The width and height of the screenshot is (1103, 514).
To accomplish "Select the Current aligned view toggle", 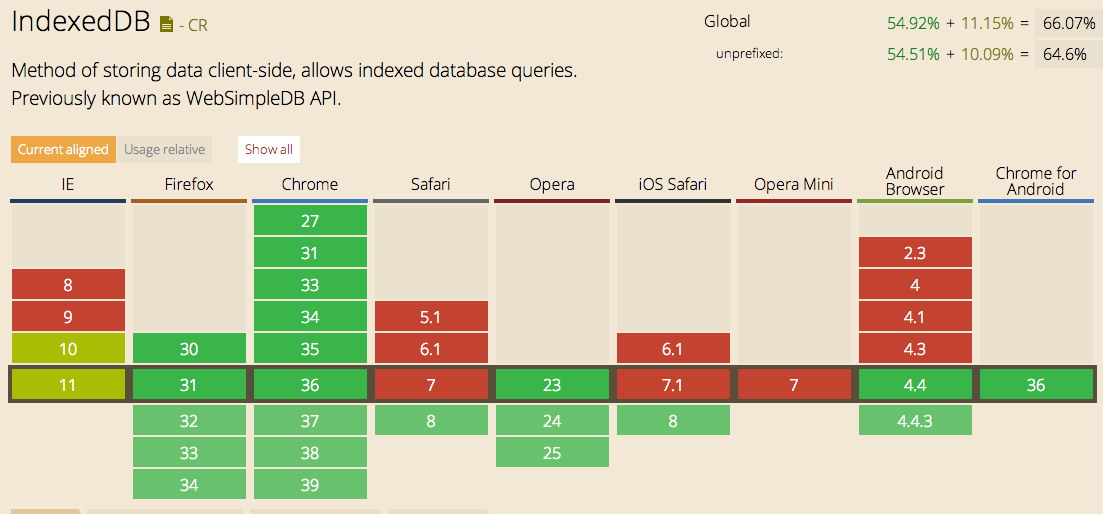I will pos(63,150).
